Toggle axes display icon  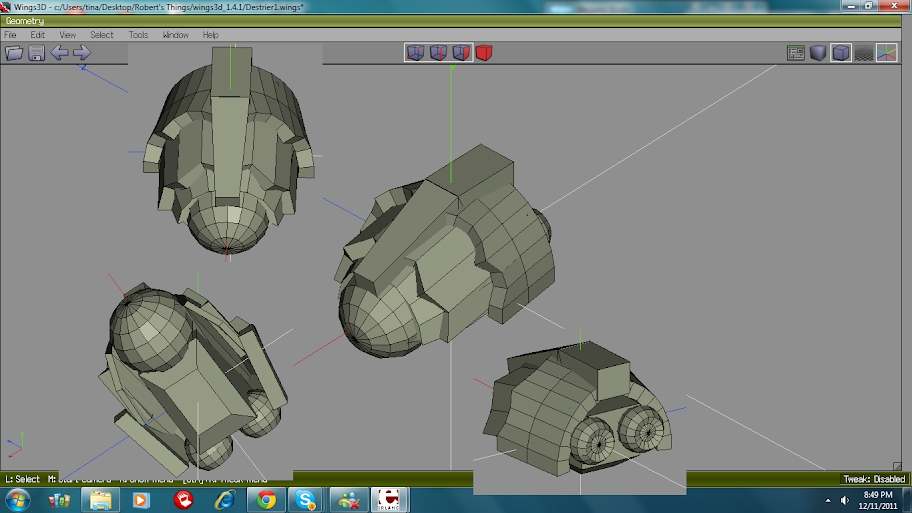pyautogui.click(x=886, y=53)
